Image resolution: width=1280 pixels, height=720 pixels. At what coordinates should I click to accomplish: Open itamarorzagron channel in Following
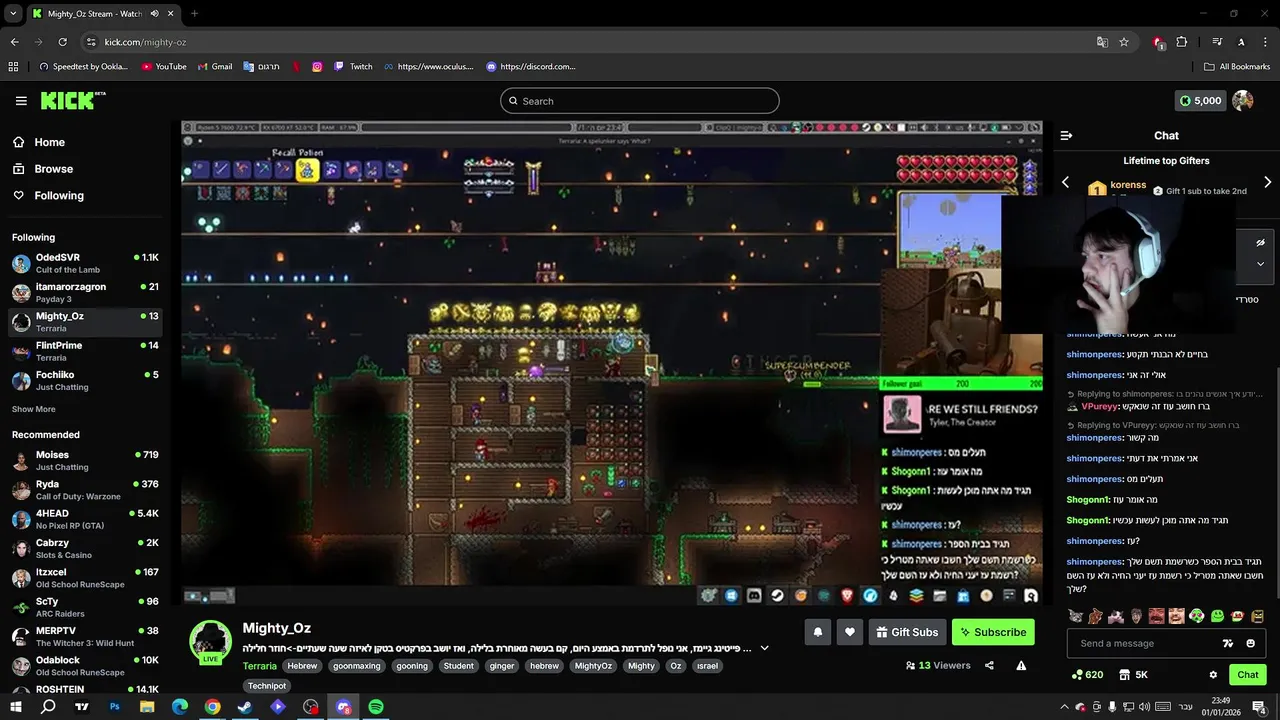(85, 293)
